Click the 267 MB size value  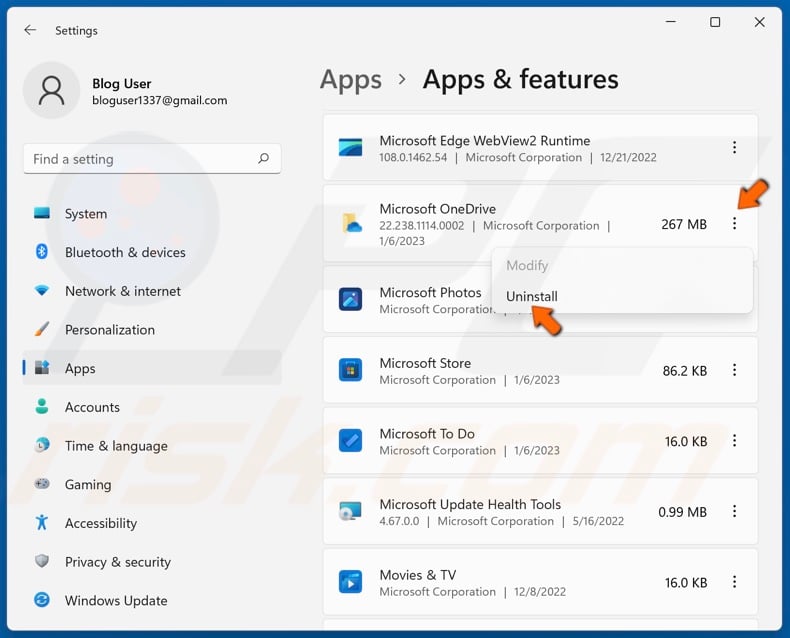coord(684,224)
